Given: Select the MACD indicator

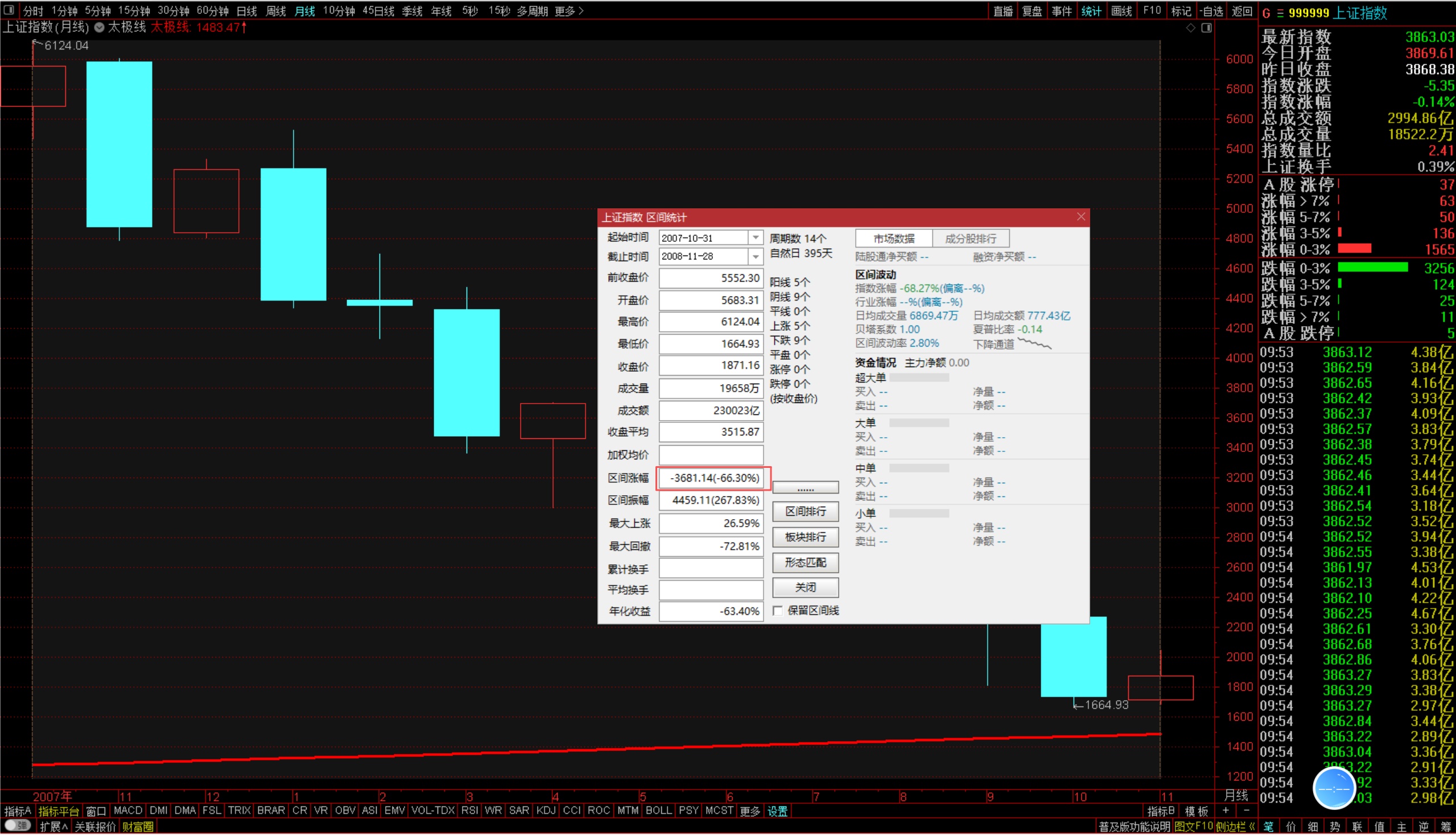Looking at the screenshot, I should 128,811.
